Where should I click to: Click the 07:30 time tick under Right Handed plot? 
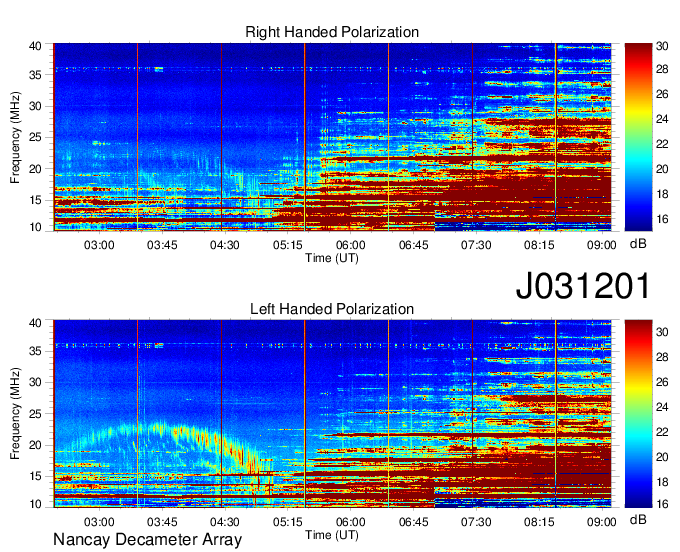(476, 245)
